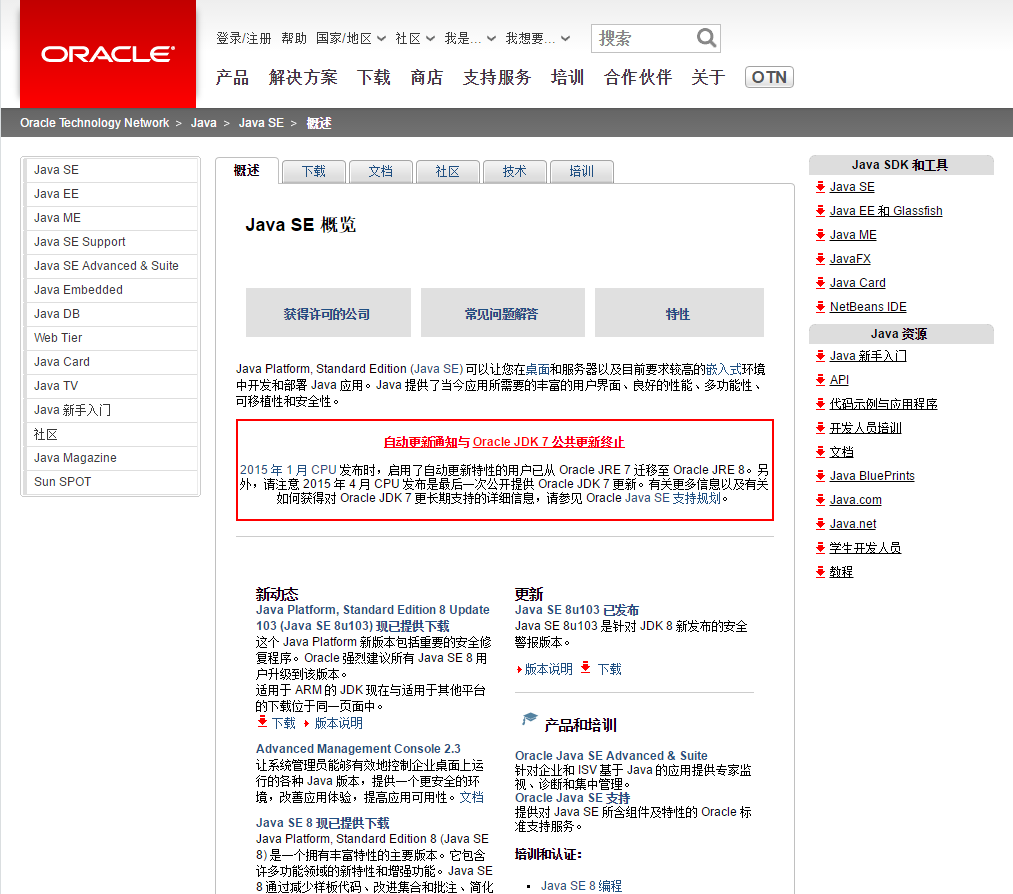Viewport: 1013px width, 894px height.
Task: Switch to the 社区 tab
Action: click(x=448, y=172)
